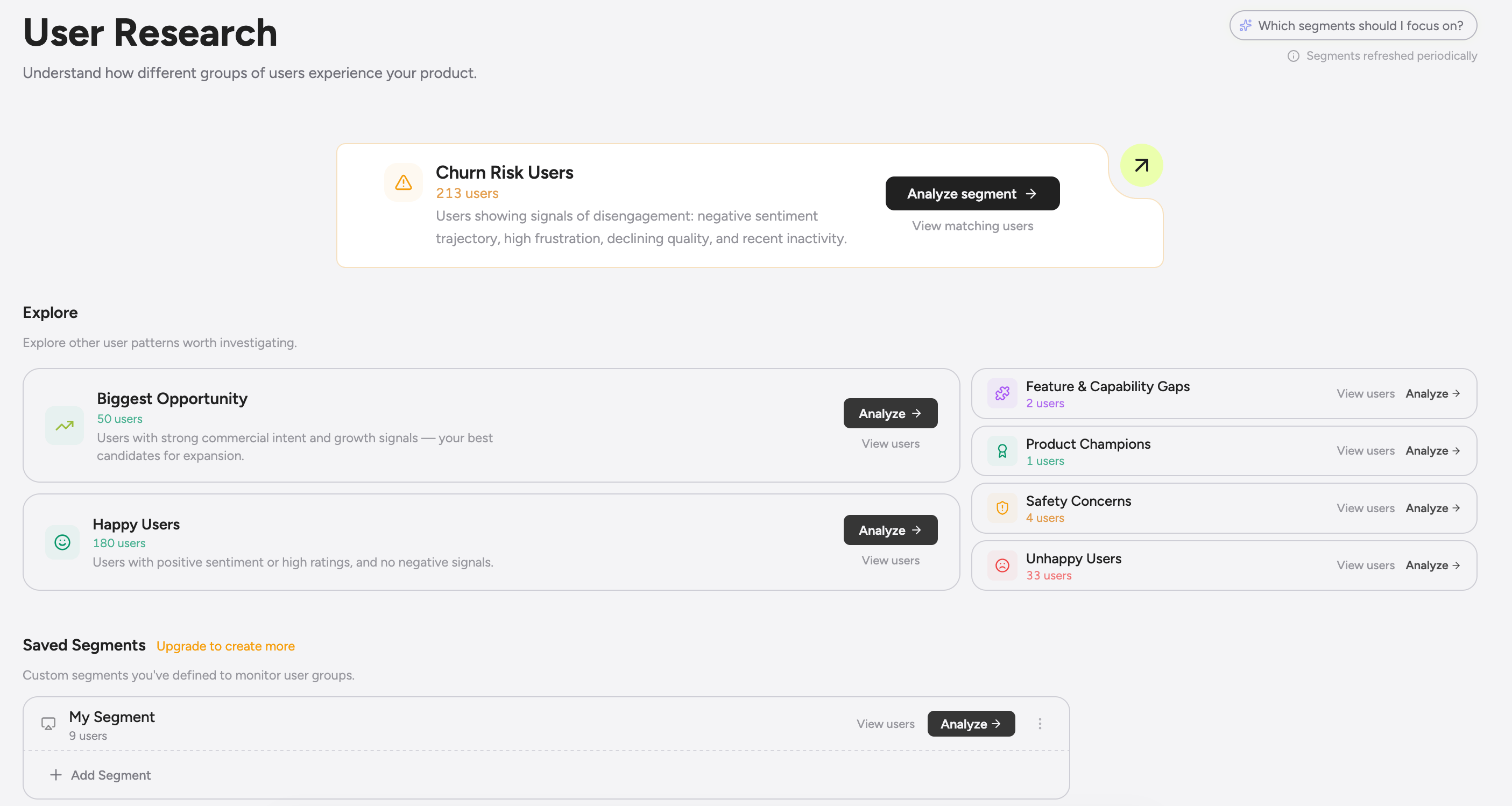Click the 1 users count
This screenshot has width=1512, height=806.
1045,461
